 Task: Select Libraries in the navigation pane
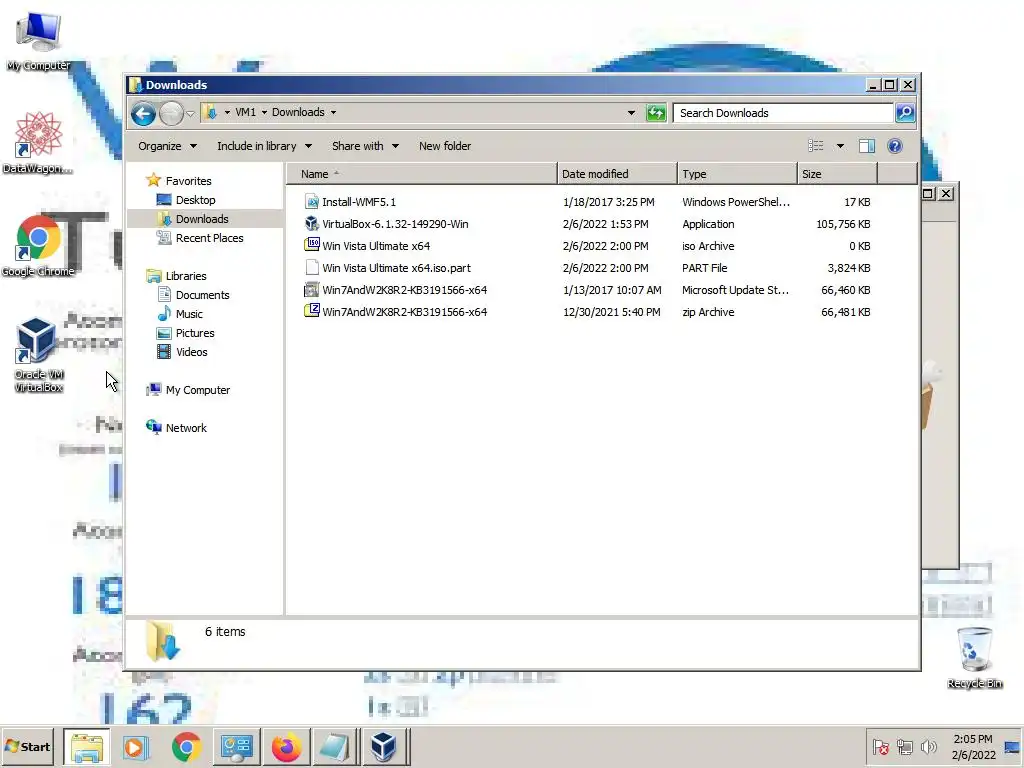coord(185,276)
